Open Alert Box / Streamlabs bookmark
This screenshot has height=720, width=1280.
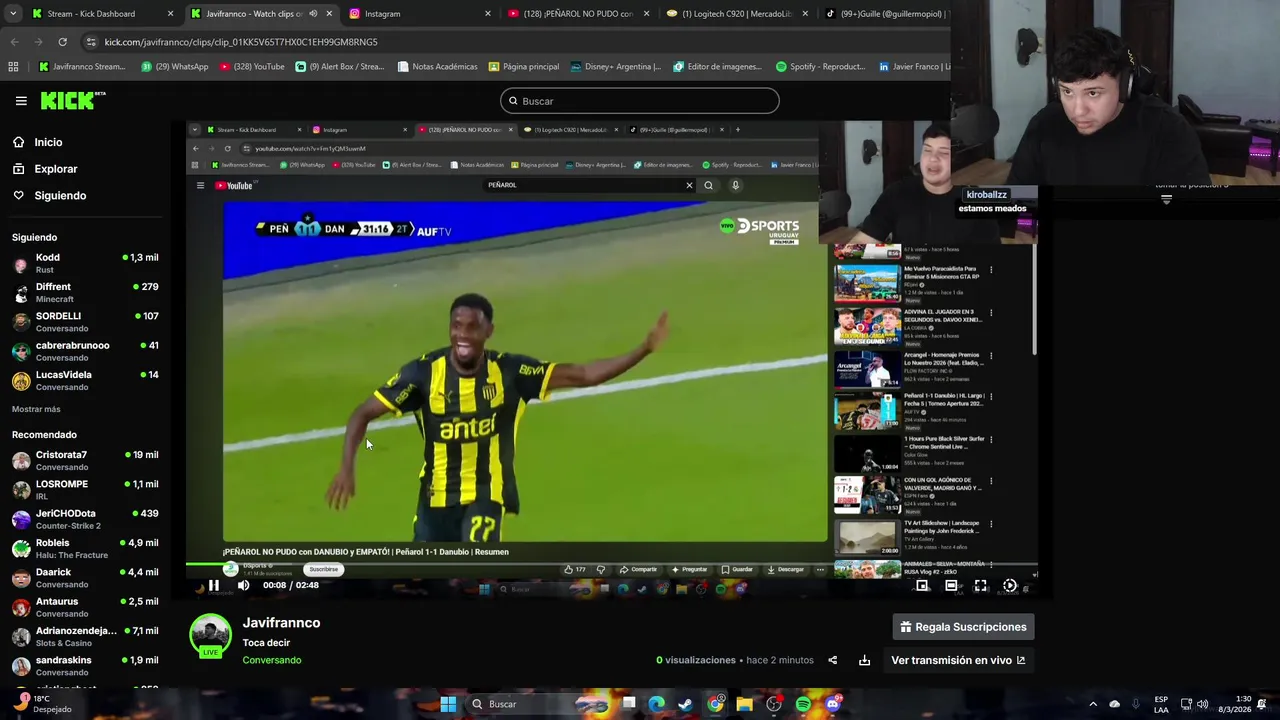click(x=339, y=67)
